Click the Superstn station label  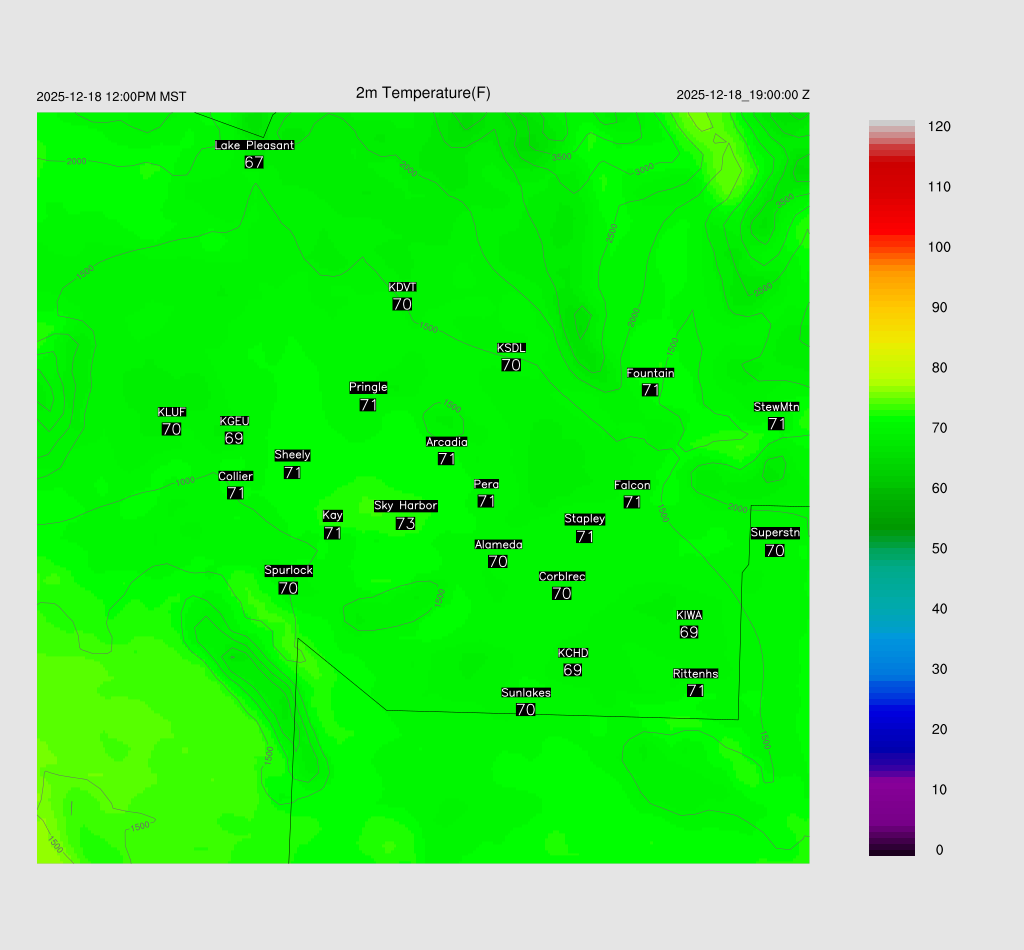tap(775, 533)
